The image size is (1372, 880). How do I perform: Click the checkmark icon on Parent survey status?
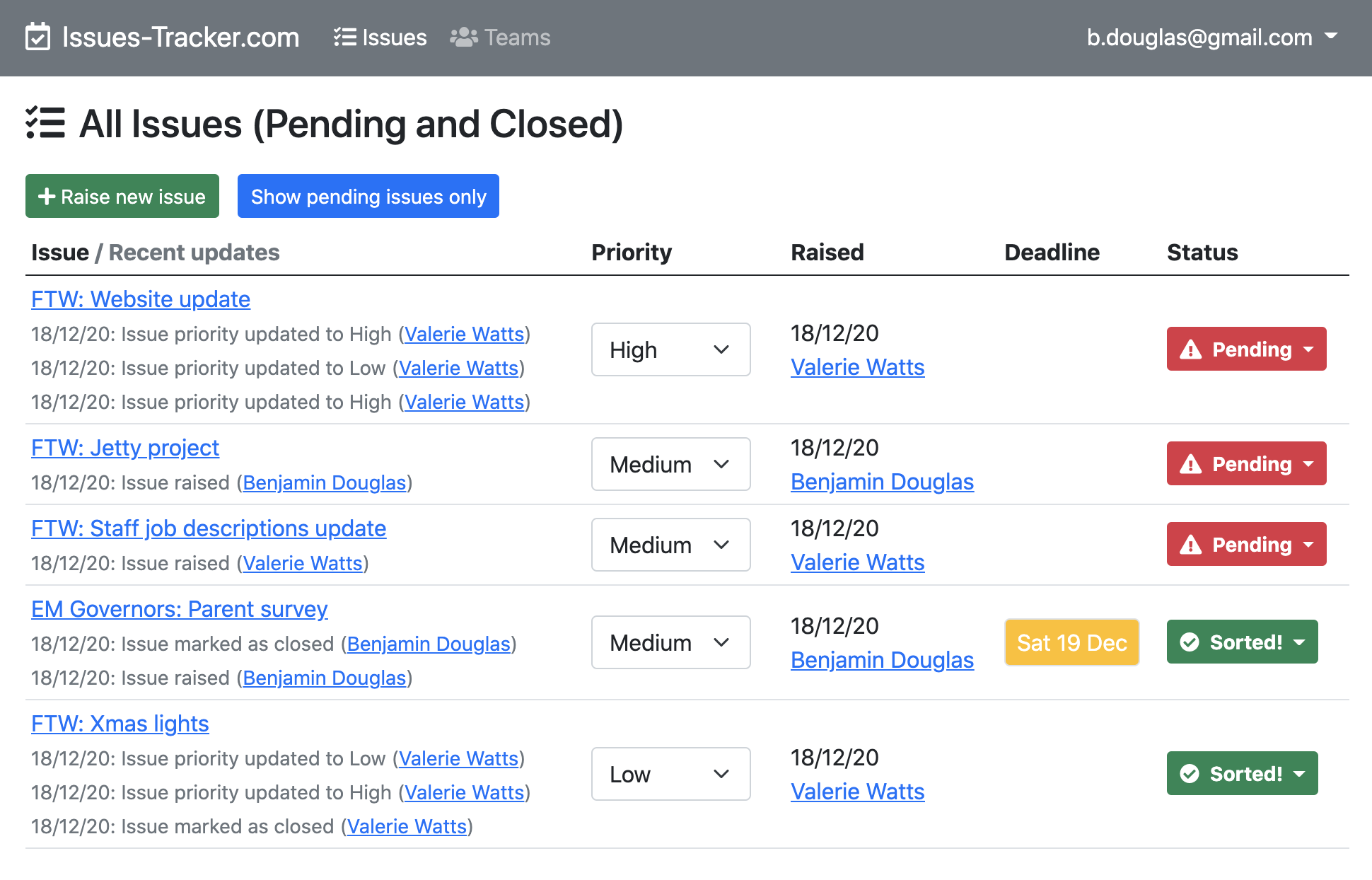point(1190,642)
